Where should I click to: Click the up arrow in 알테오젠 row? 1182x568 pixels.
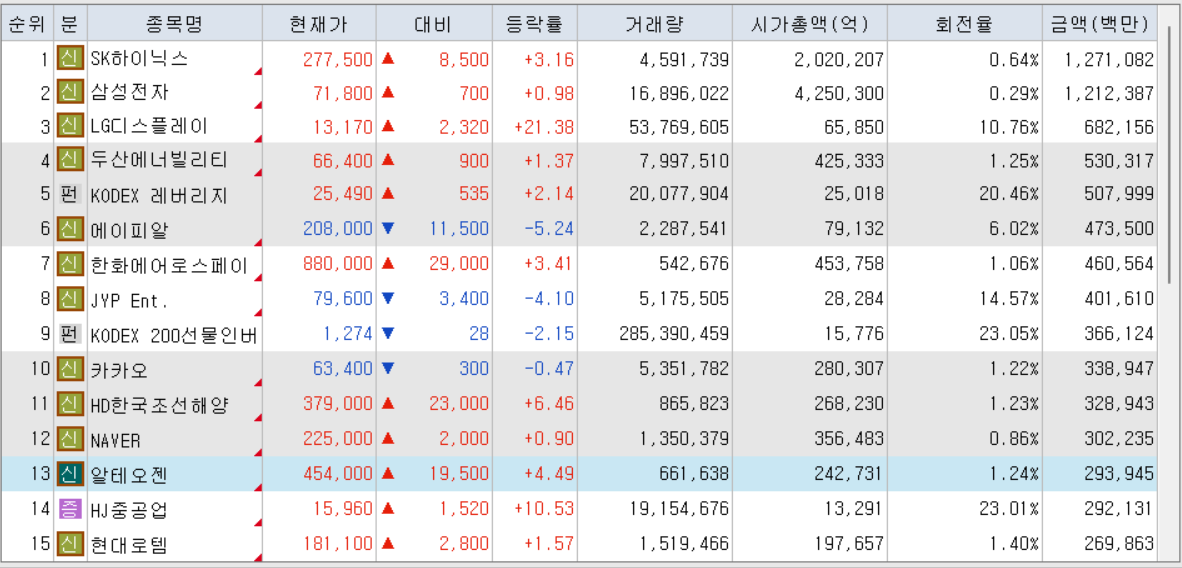[388, 473]
